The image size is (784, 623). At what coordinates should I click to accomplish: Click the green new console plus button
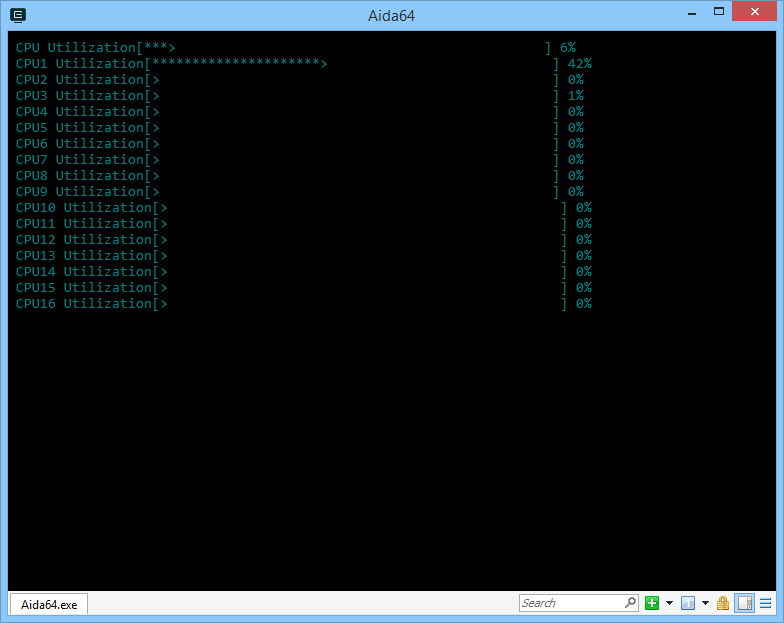652,603
